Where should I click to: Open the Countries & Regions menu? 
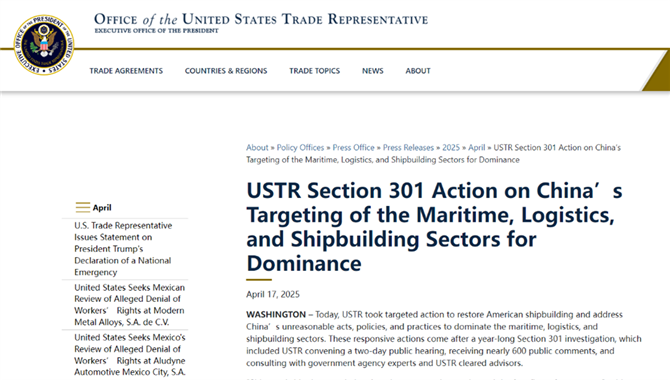226,71
